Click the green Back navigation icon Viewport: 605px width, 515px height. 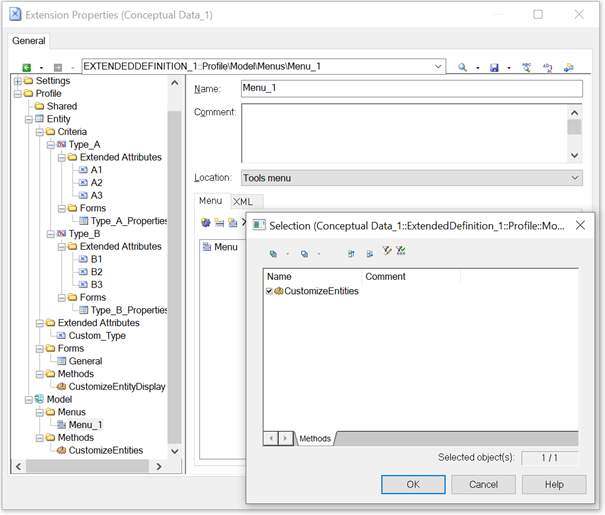[x=26, y=67]
